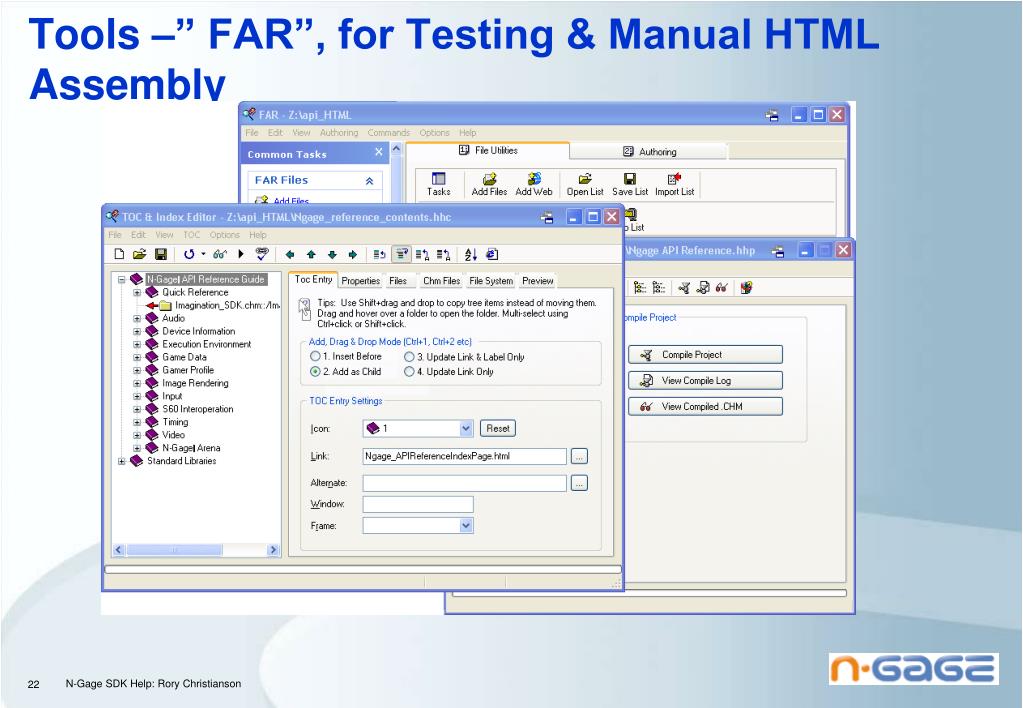1023x708 pixels.
Task: Click the New file icon in TOC editor toolbar
Action: coord(119,254)
